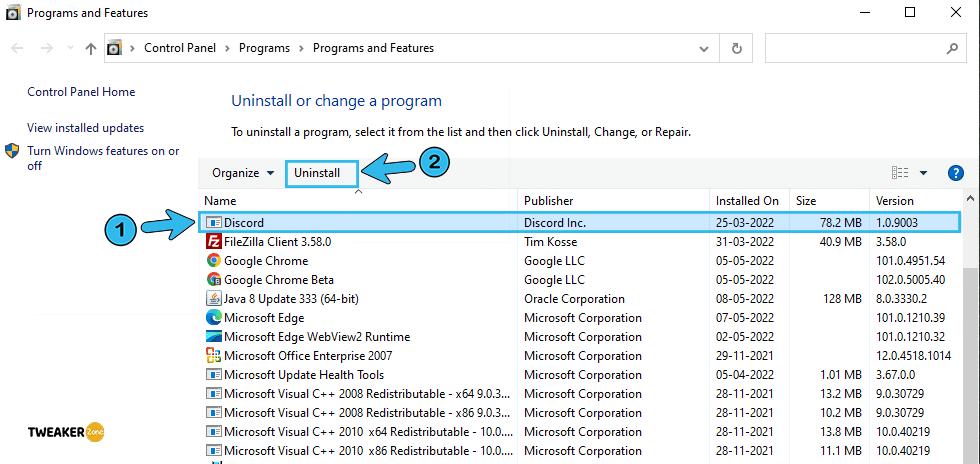Expand chevron after Programs breadcrumb
Image resolution: width=980 pixels, height=464 pixels.
(x=301, y=48)
